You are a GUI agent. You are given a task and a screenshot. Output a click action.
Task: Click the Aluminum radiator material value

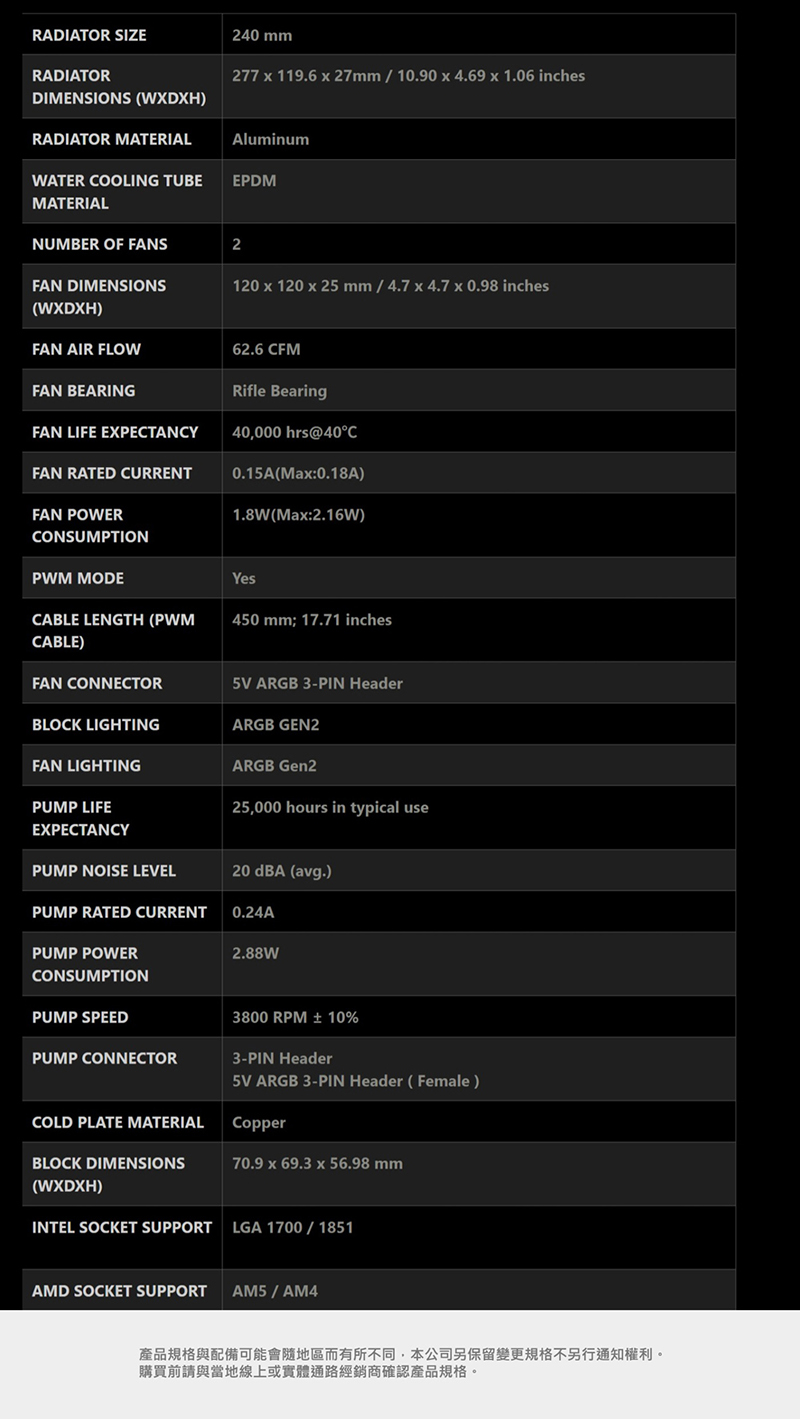pos(270,139)
